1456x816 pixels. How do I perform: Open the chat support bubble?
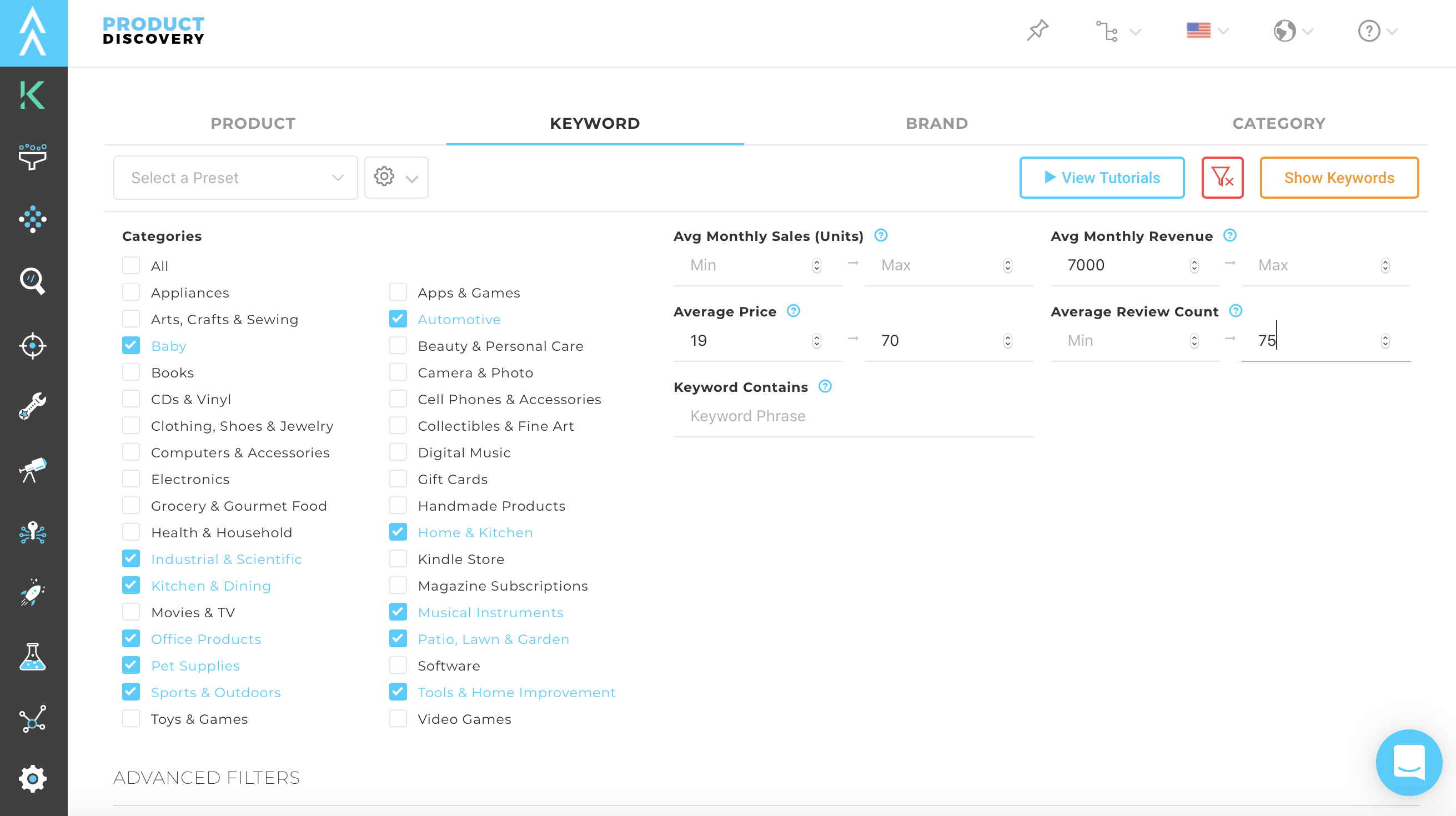click(1408, 762)
